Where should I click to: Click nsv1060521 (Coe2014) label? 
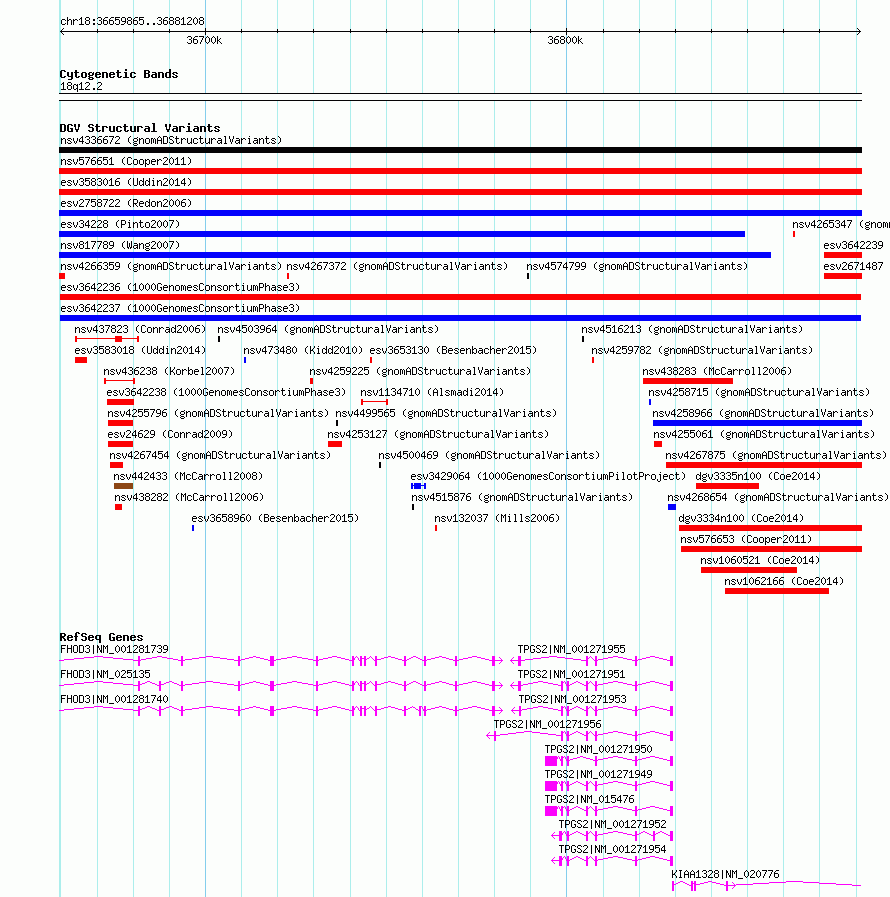(760, 560)
